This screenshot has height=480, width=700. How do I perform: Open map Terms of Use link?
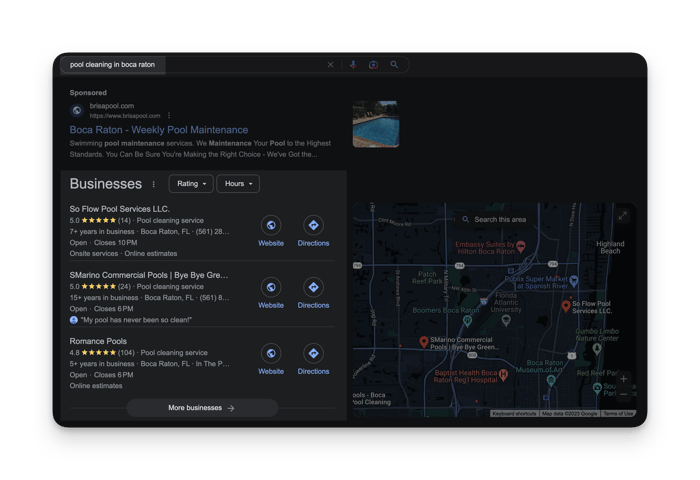618,413
